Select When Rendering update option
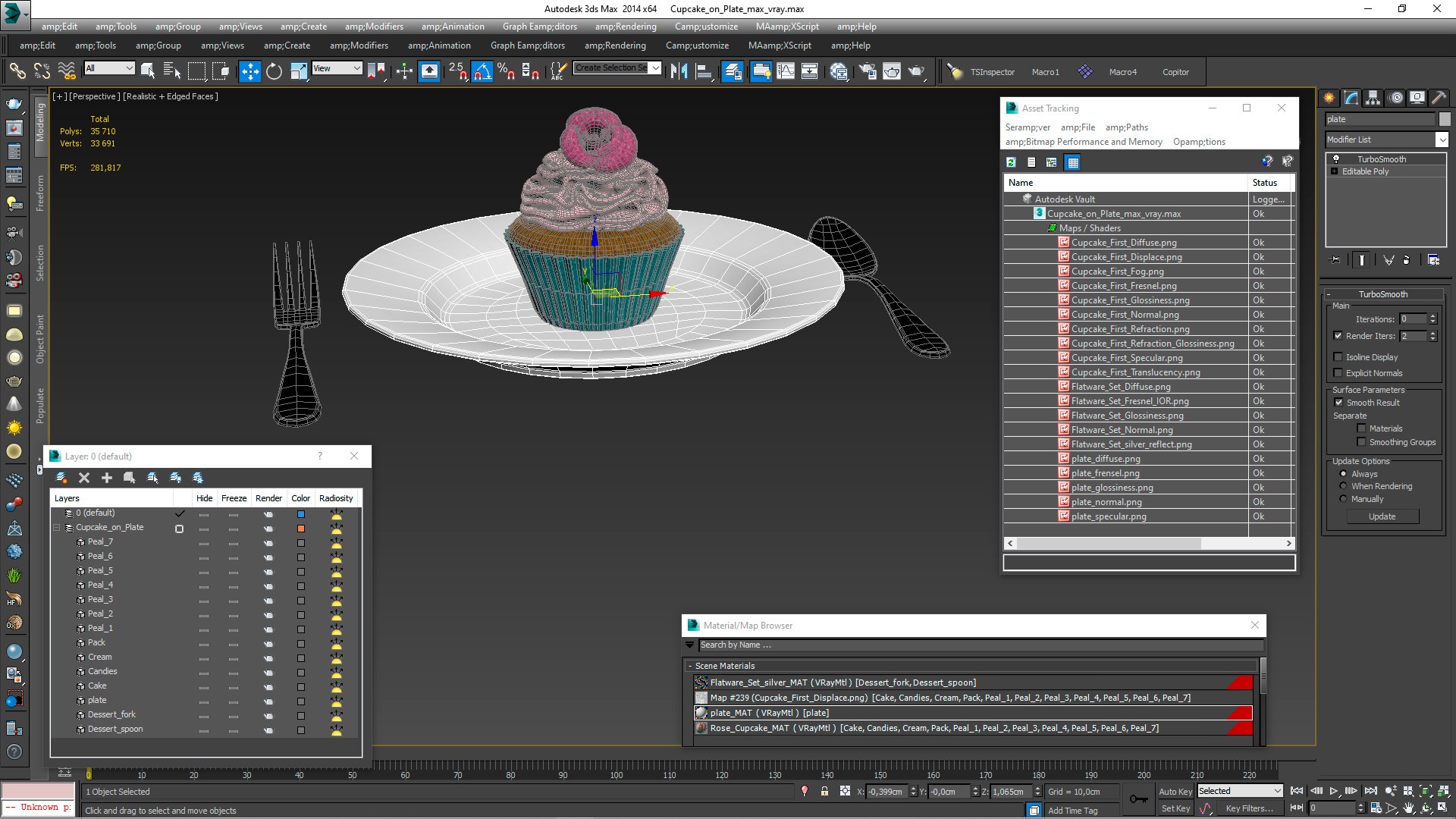 [x=1344, y=486]
